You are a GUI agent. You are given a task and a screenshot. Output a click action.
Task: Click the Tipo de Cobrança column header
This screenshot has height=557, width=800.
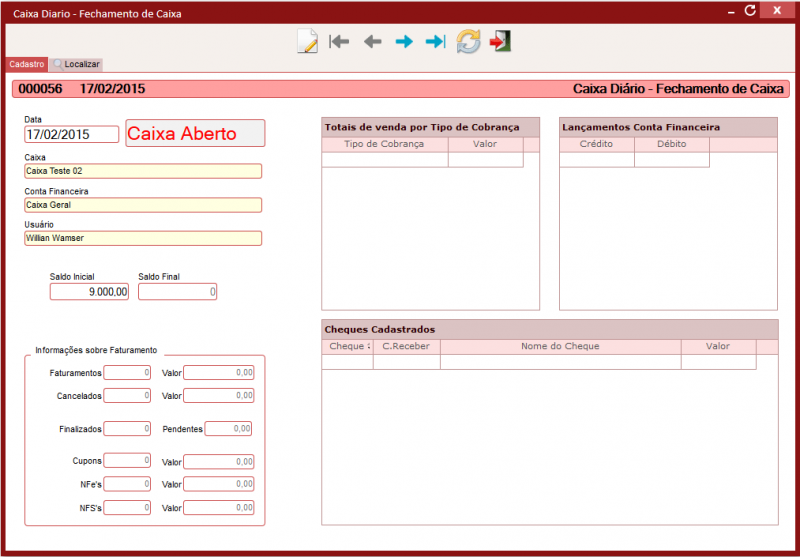click(385, 144)
